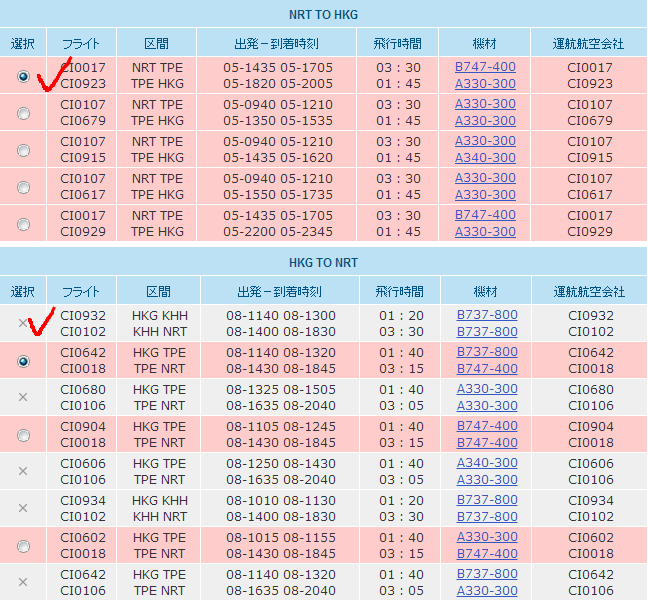
Task: Click the NRT TO HKG section title
Action: 323,15
